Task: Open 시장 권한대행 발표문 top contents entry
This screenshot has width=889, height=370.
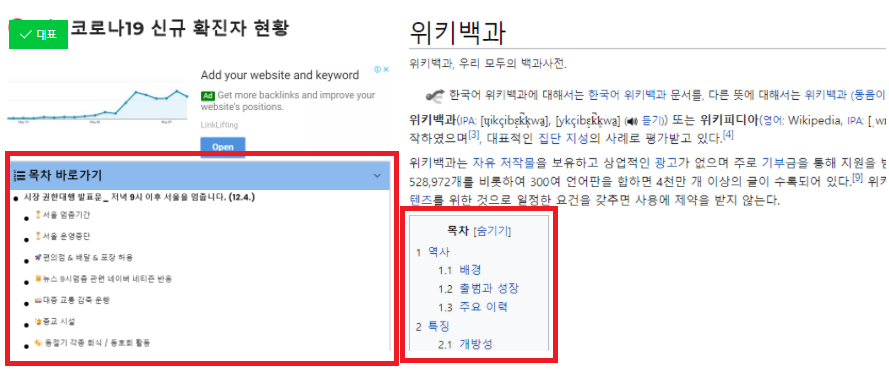Action: point(139,198)
